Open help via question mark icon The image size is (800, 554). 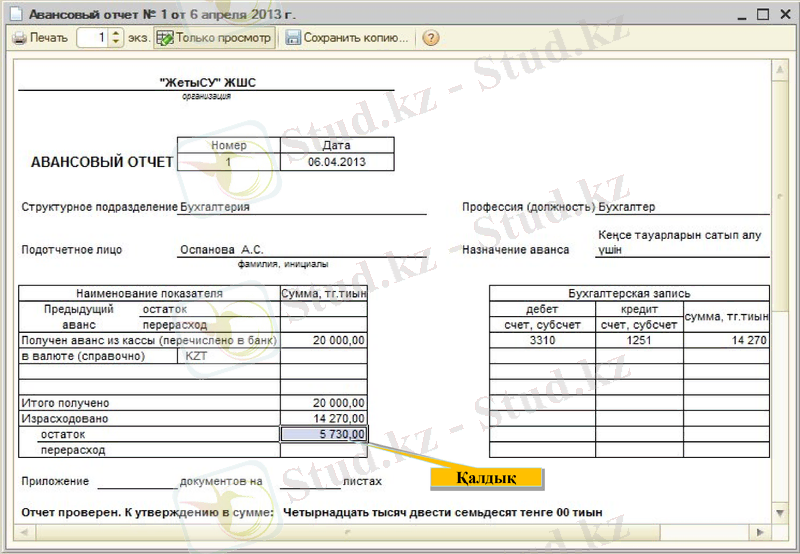point(431,38)
